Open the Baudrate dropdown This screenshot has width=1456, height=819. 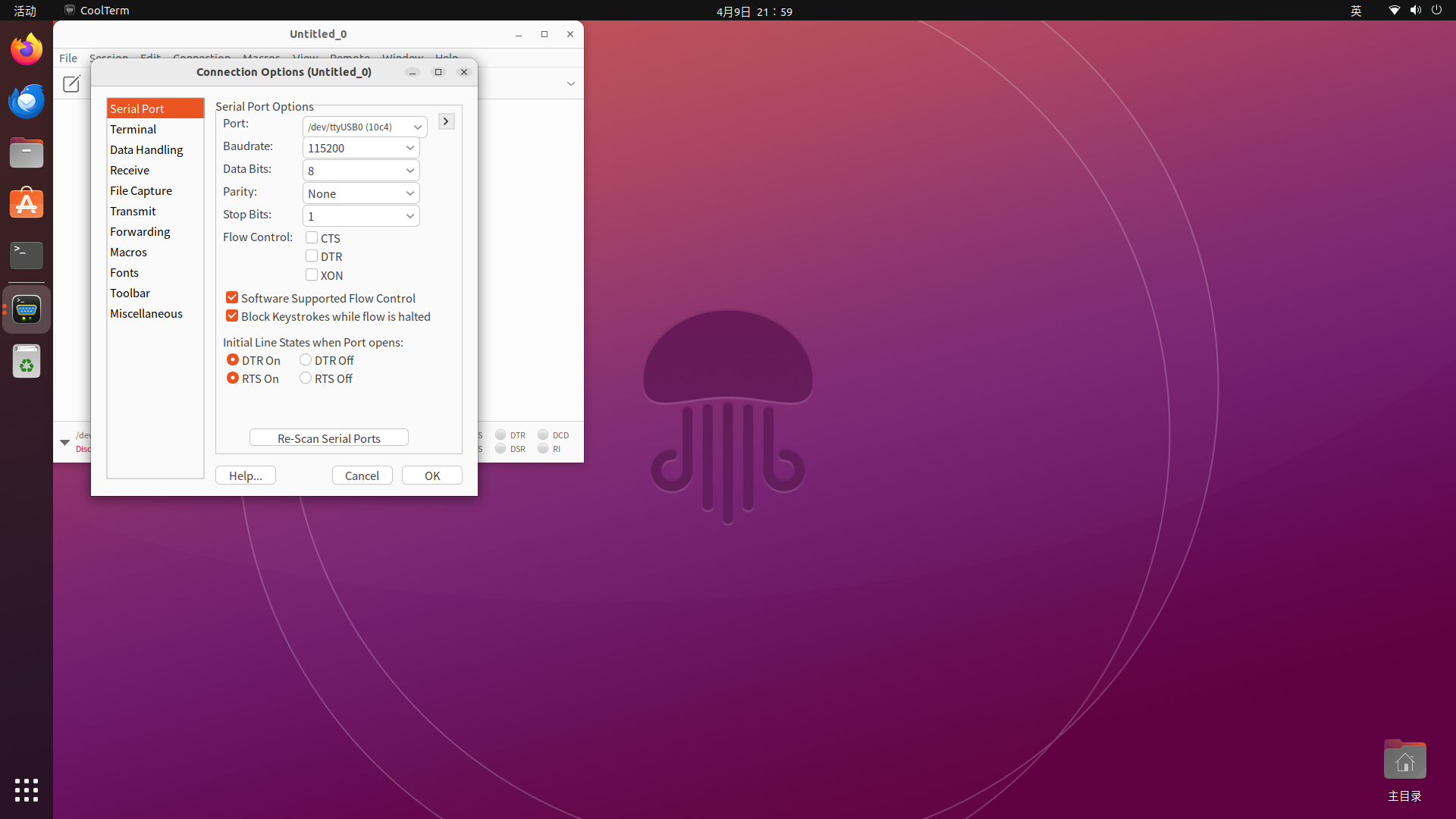[x=361, y=148]
